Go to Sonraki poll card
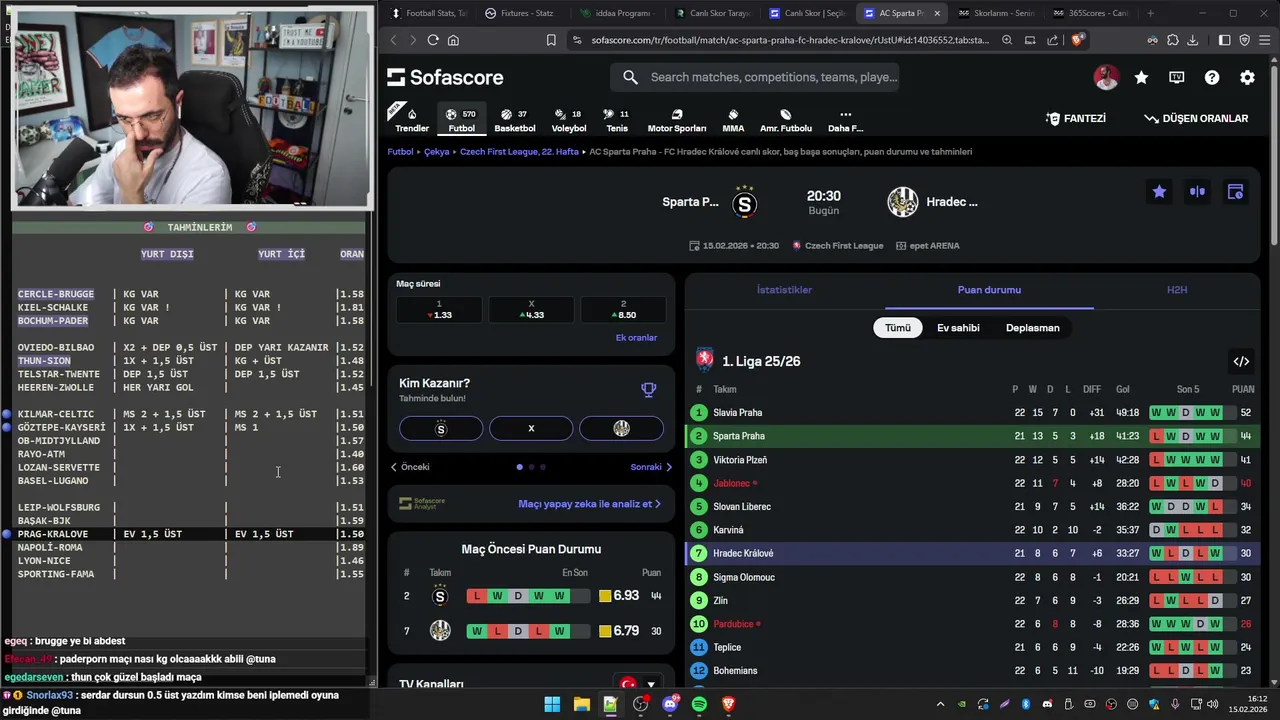The image size is (1280, 720). click(x=651, y=467)
